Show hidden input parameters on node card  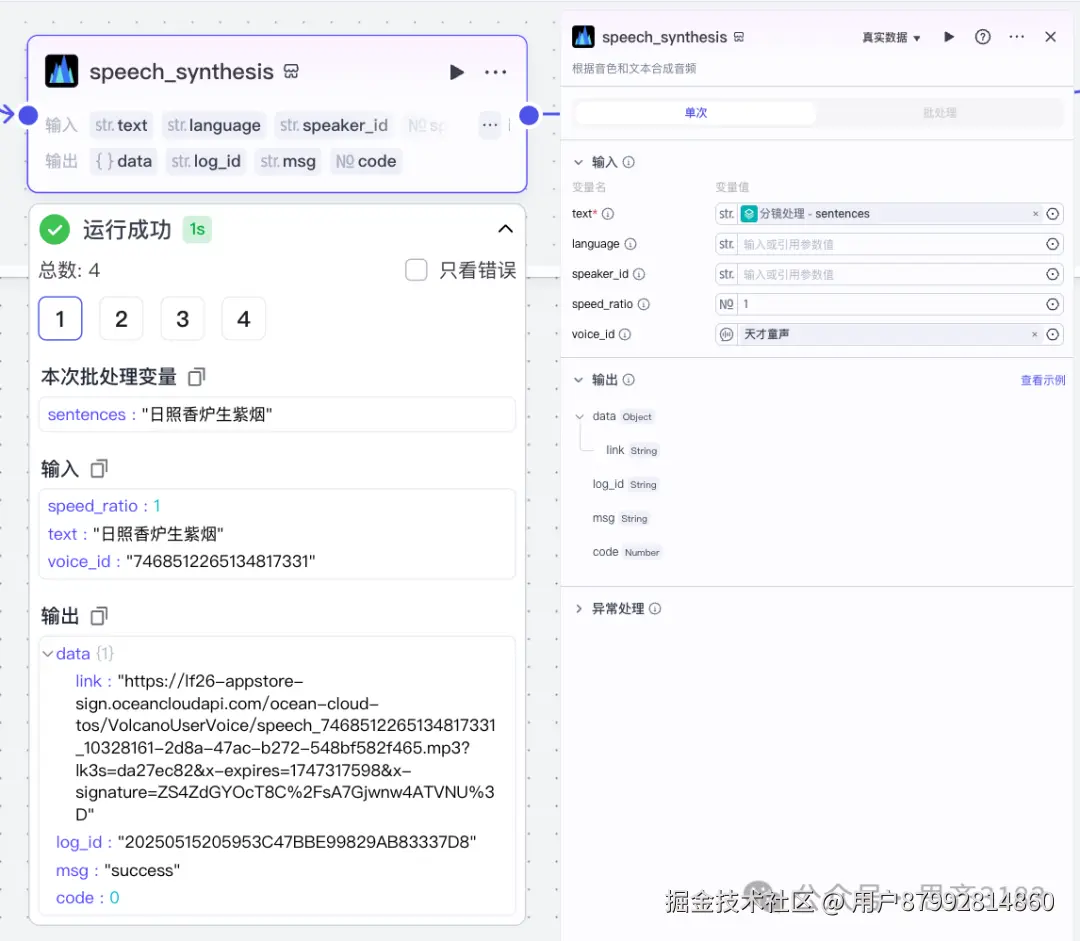click(490, 125)
